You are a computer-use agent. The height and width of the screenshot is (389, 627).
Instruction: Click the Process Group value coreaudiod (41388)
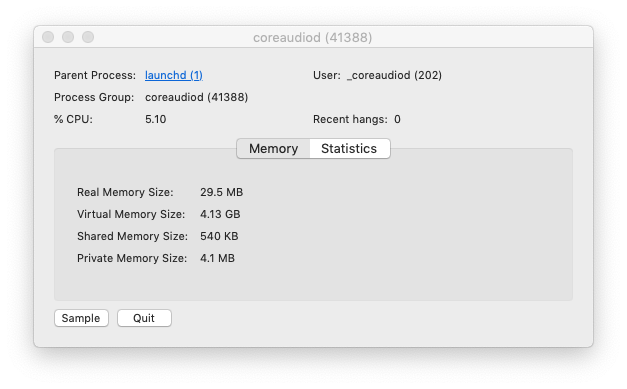(x=196, y=97)
